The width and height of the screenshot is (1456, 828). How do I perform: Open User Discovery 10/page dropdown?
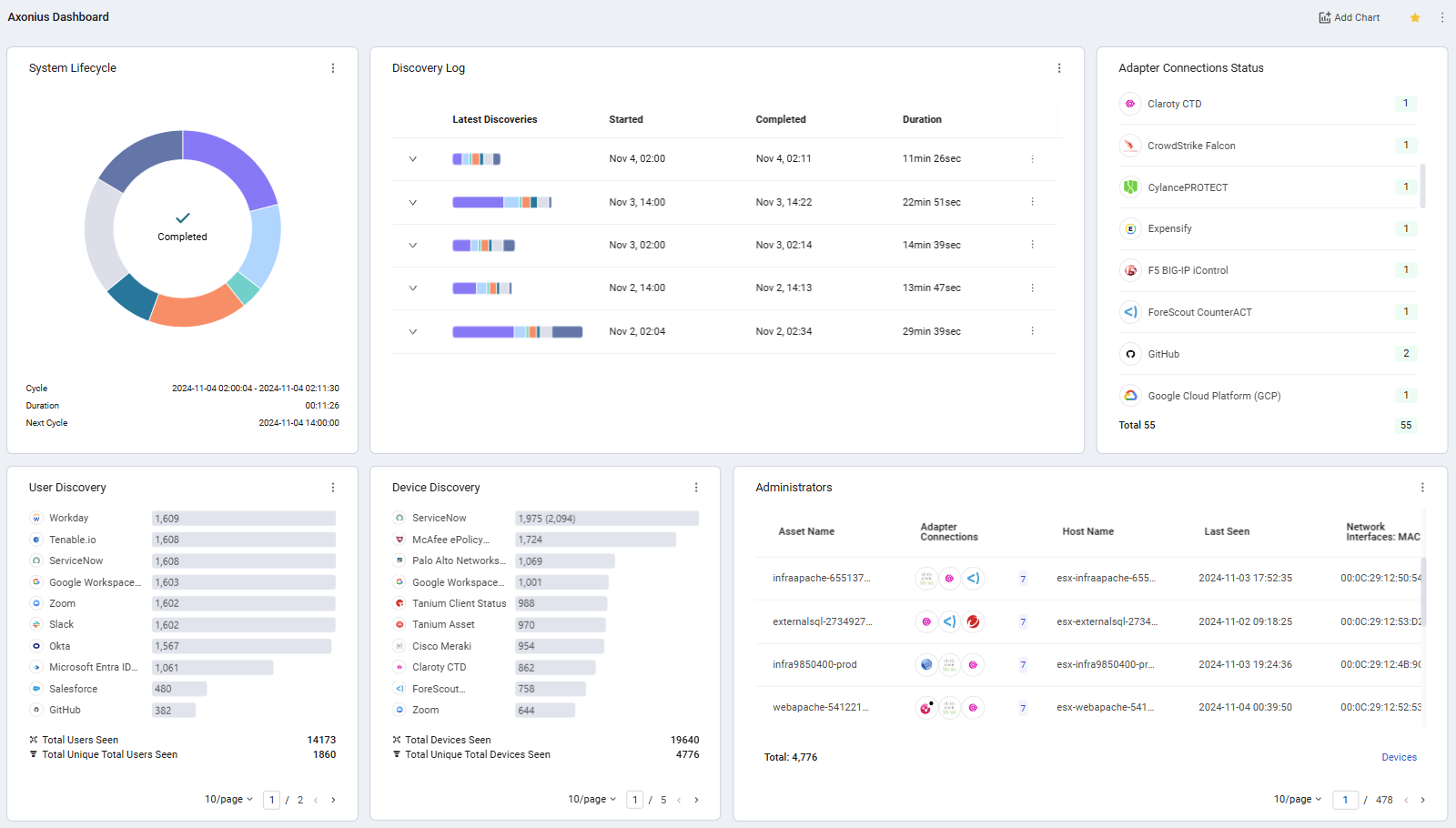pyautogui.click(x=228, y=800)
